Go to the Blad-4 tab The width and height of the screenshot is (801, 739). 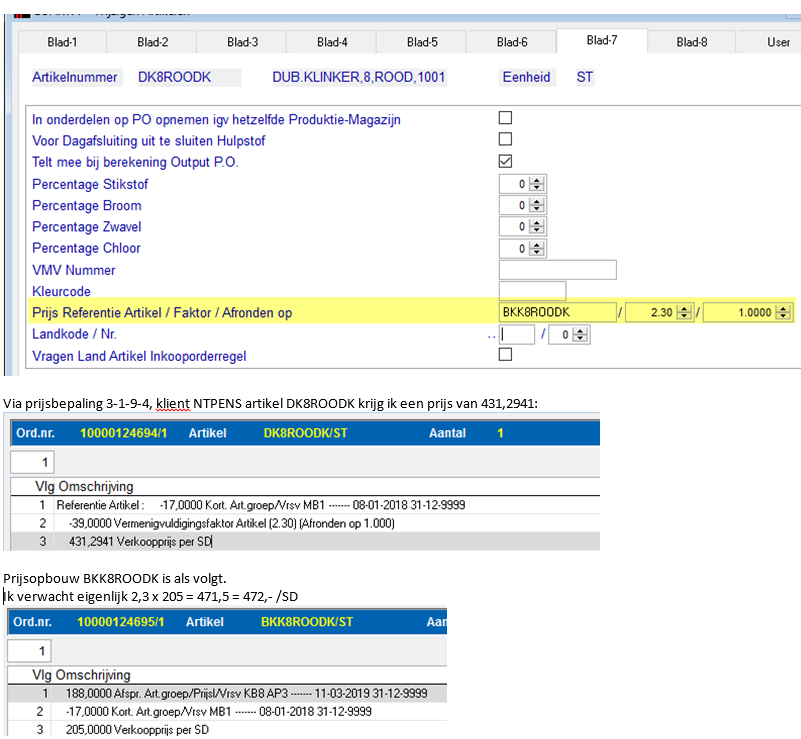click(332, 42)
